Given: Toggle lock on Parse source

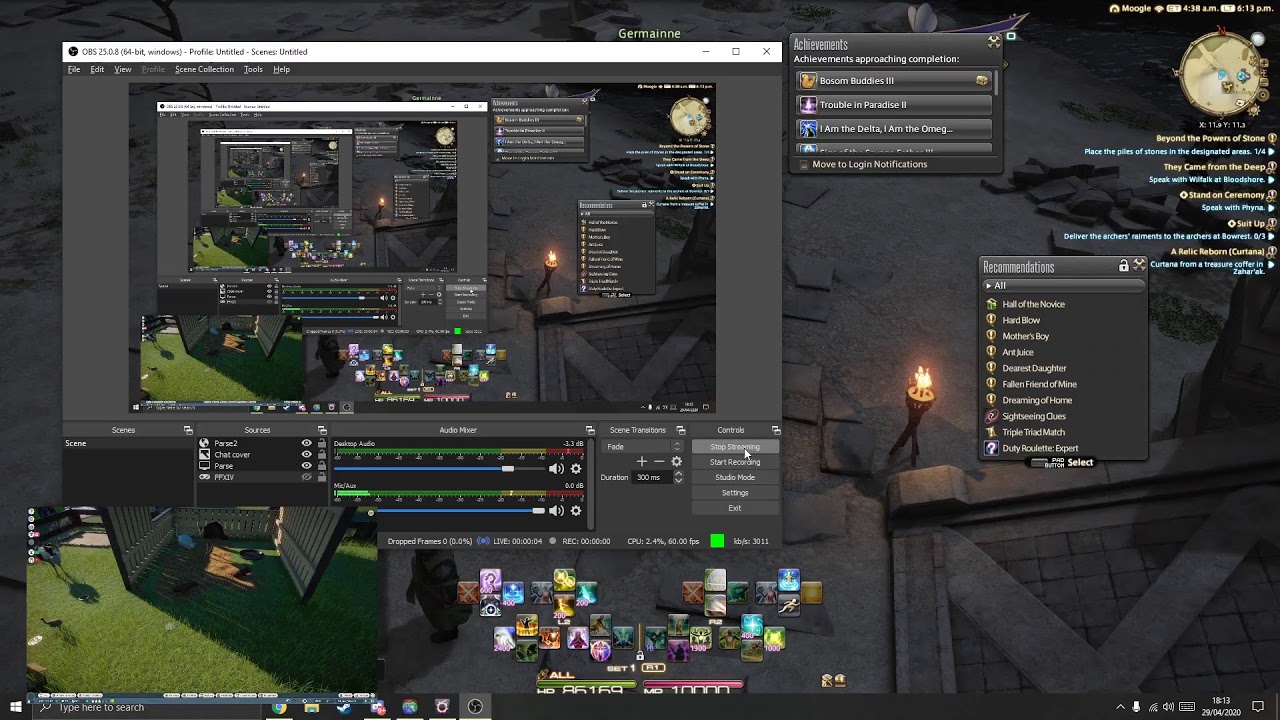Looking at the screenshot, I should pyautogui.click(x=321, y=466).
